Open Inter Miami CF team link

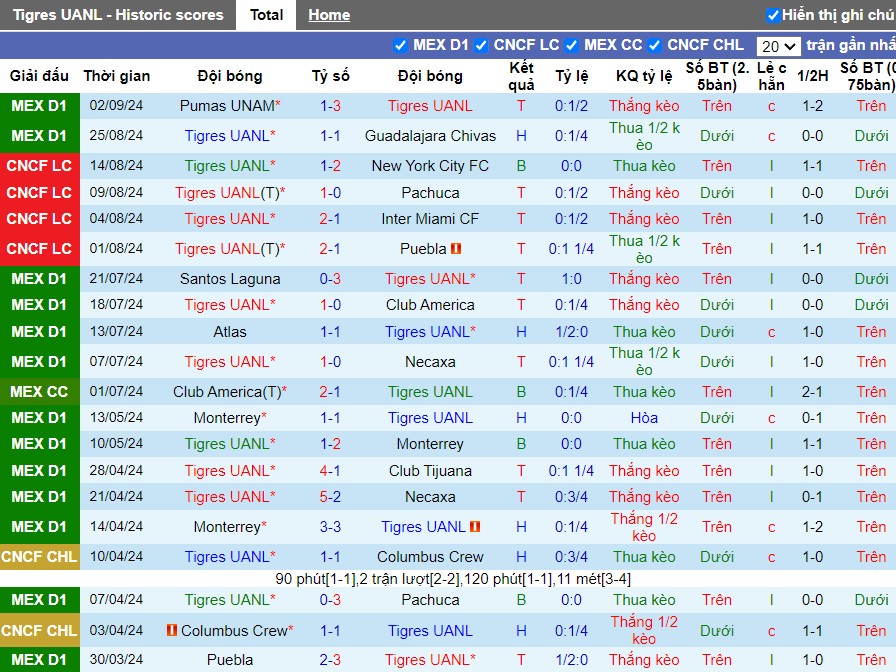[x=430, y=219]
